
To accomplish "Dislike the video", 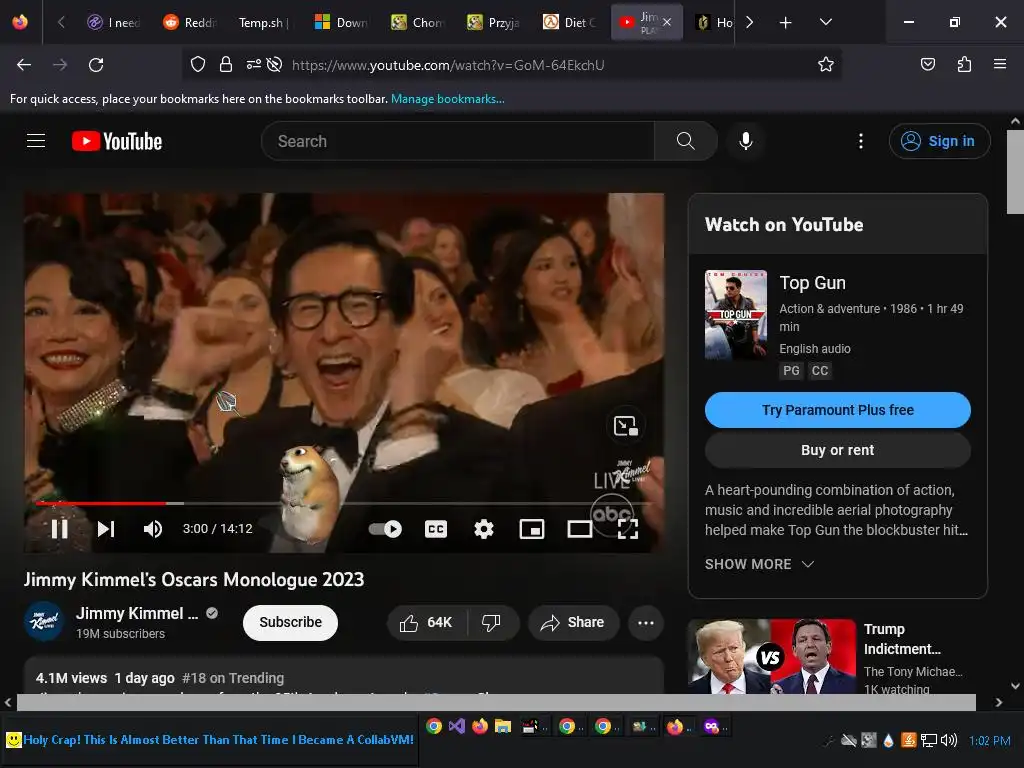I will pos(492,623).
